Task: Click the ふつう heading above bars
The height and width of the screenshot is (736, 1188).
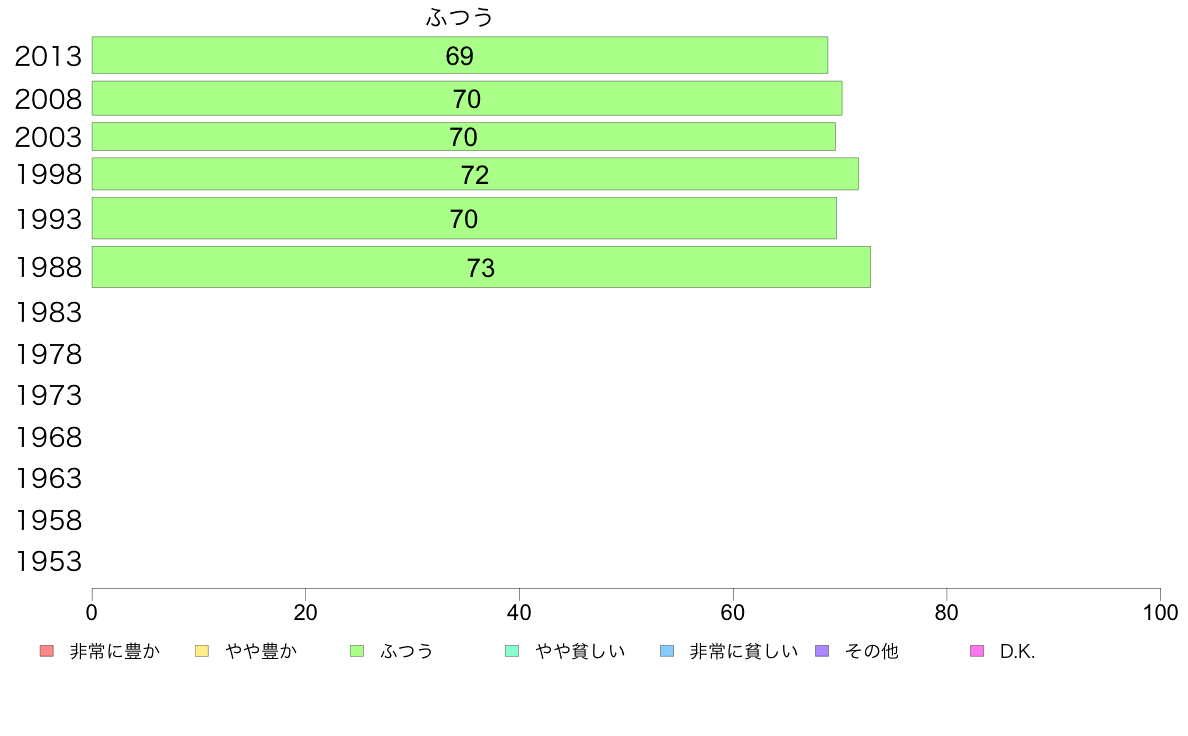Action: point(460,17)
